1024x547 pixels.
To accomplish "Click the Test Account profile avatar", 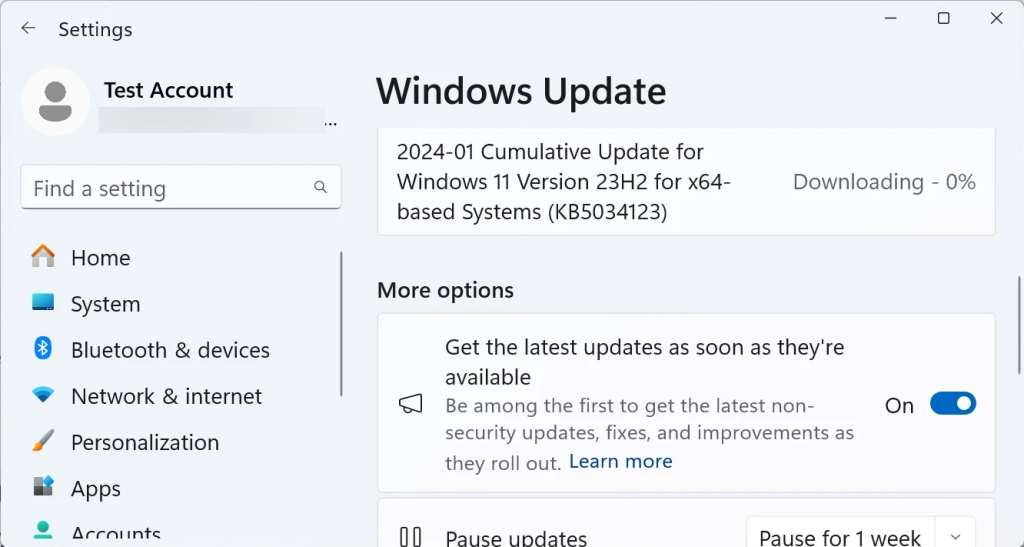I will point(56,101).
